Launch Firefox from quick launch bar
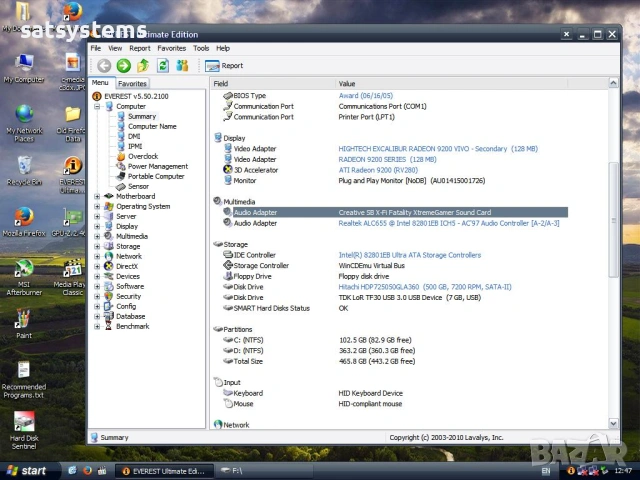Viewport: 640px width, 480px height. [87, 471]
